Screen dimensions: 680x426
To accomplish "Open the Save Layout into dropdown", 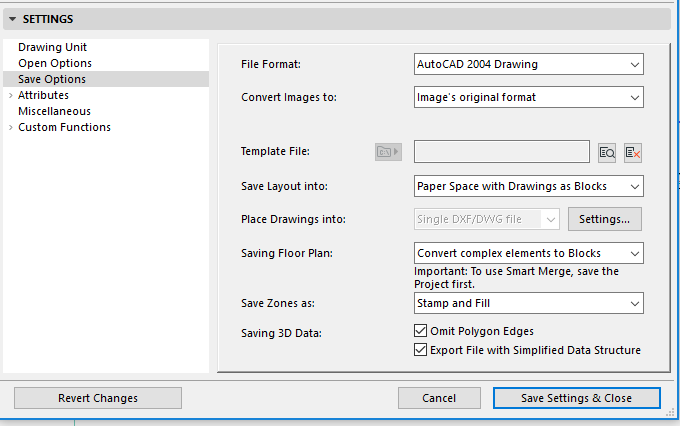I will point(528,186).
